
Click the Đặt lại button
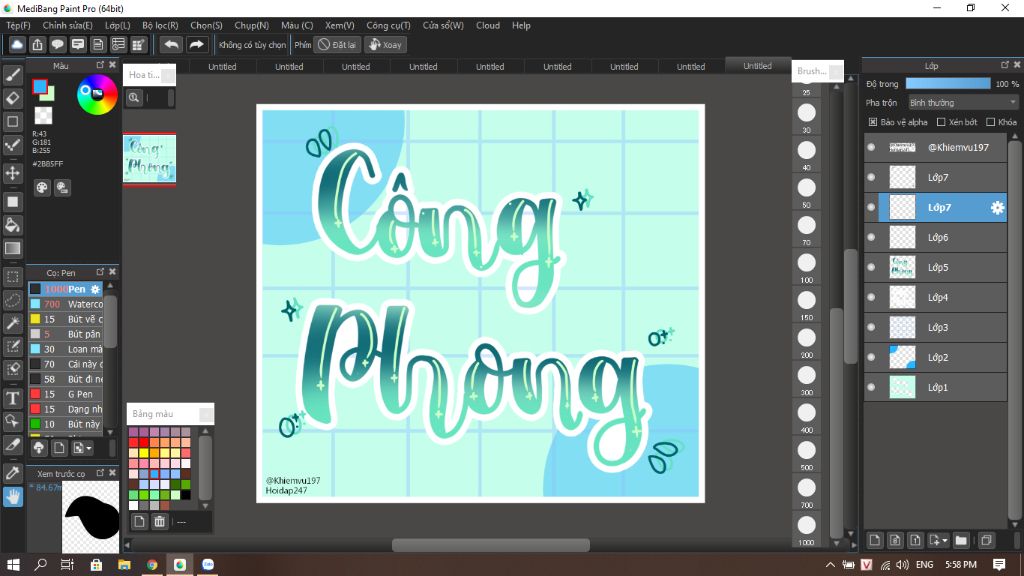337,44
